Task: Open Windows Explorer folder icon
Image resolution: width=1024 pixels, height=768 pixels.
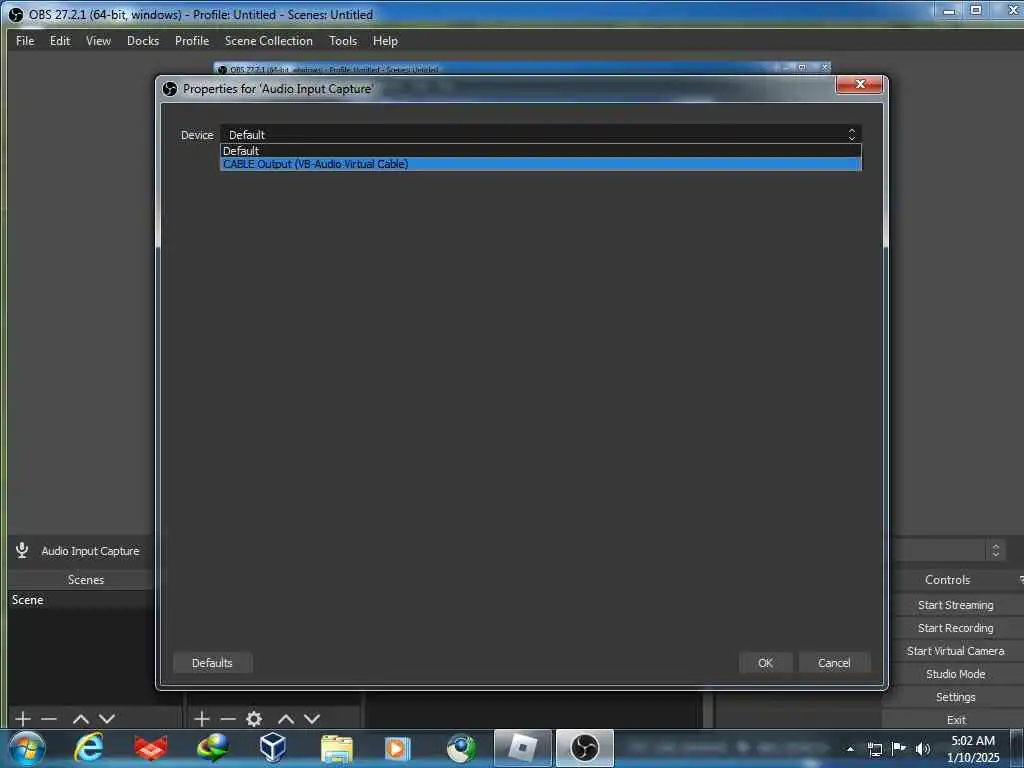Action: tap(337, 748)
